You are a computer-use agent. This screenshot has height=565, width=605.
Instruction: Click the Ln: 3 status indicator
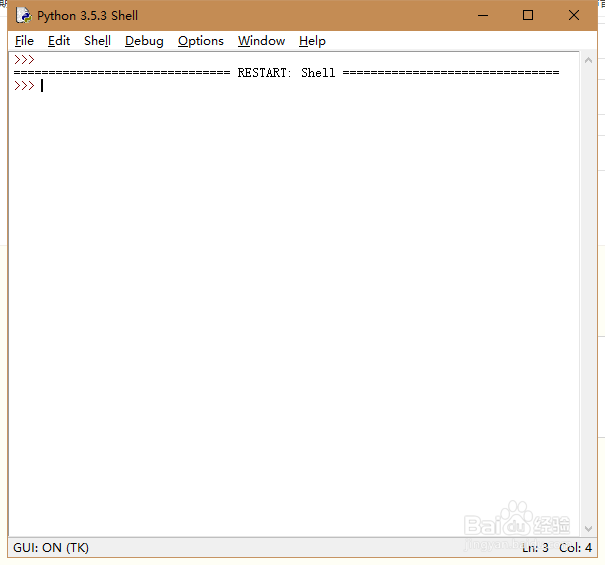point(535,548)
